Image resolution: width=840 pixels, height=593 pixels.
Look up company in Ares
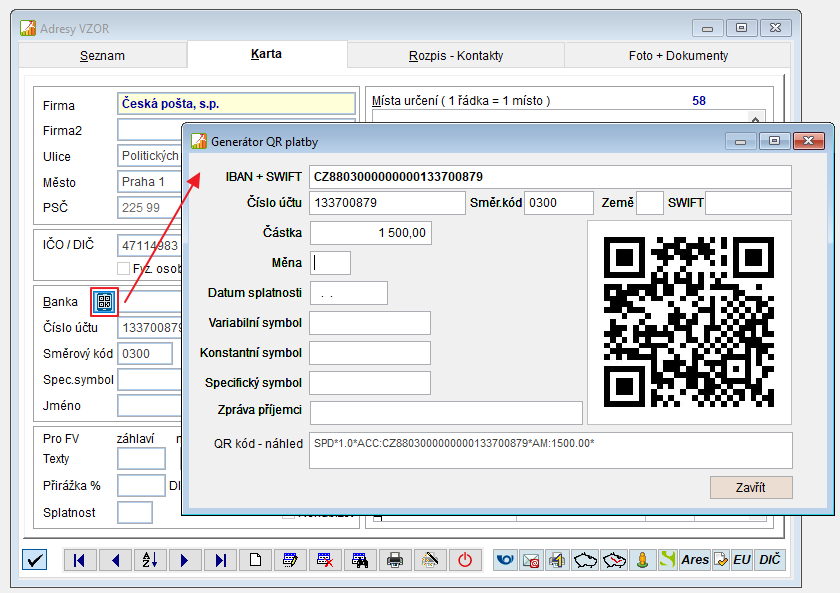coord(695,560)
